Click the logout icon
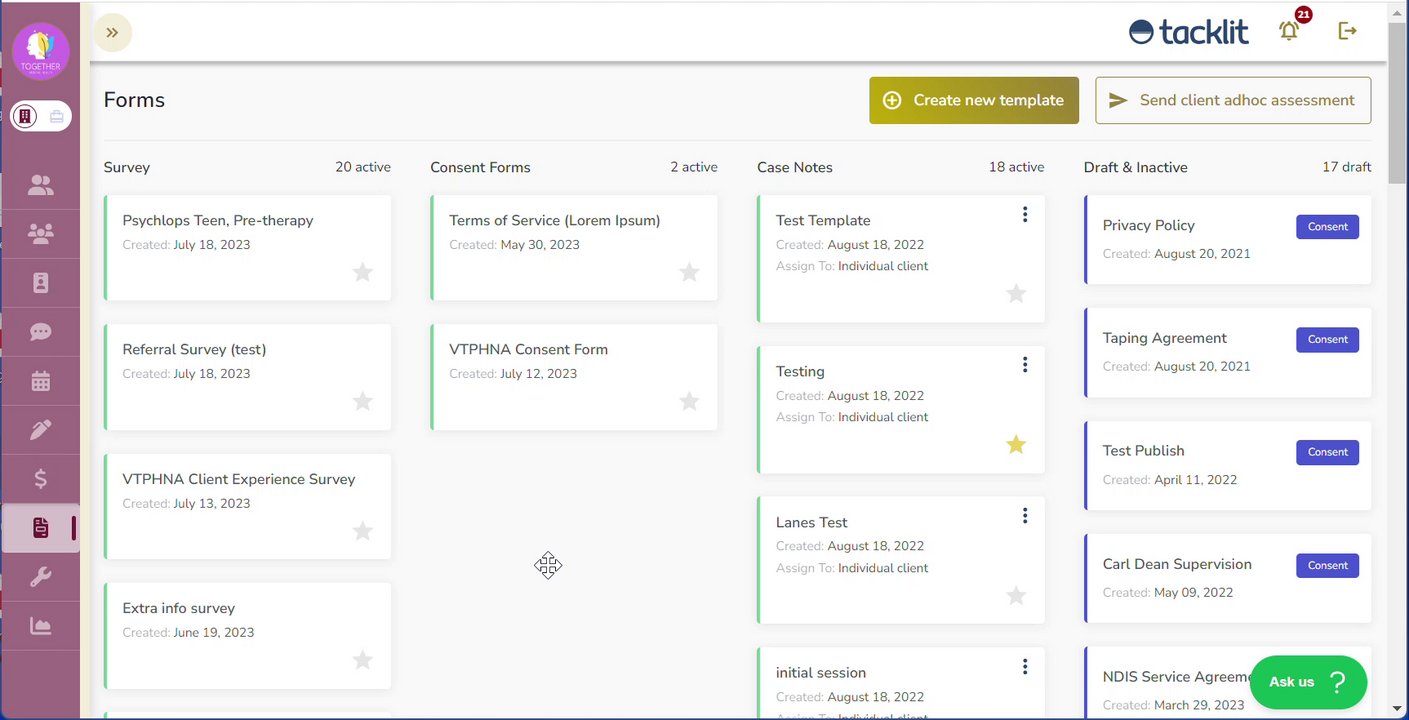Screen dimensions: 1409x720 pyautogui.click(x=1347, y=32)
